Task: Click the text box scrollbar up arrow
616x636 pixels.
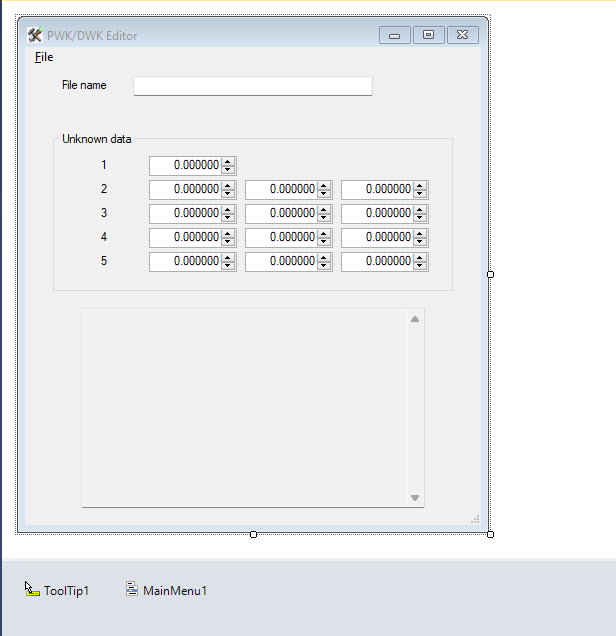Action: 415,318
